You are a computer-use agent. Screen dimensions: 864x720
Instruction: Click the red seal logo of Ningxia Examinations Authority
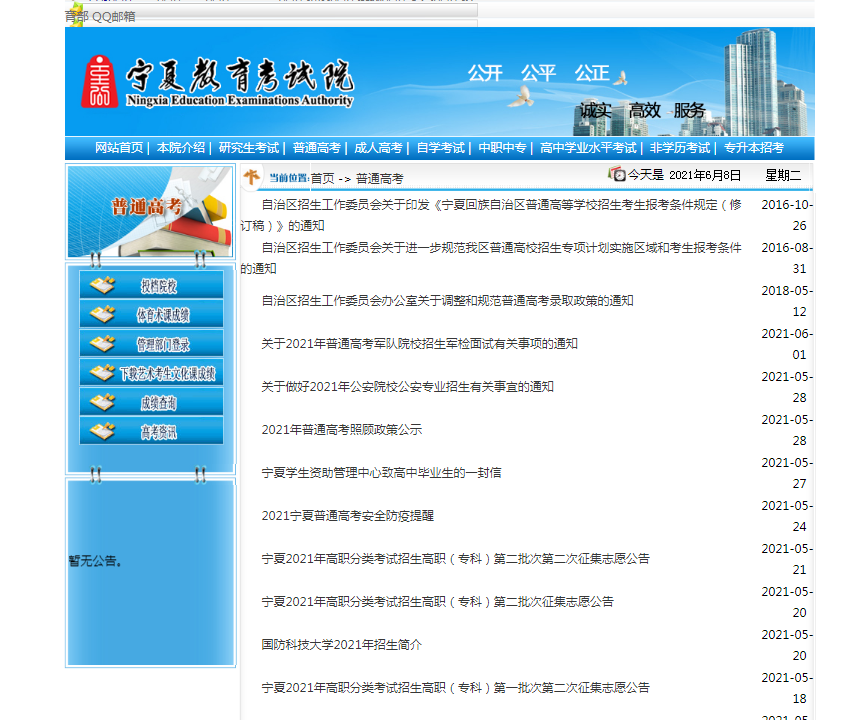(x=99, y=82)
